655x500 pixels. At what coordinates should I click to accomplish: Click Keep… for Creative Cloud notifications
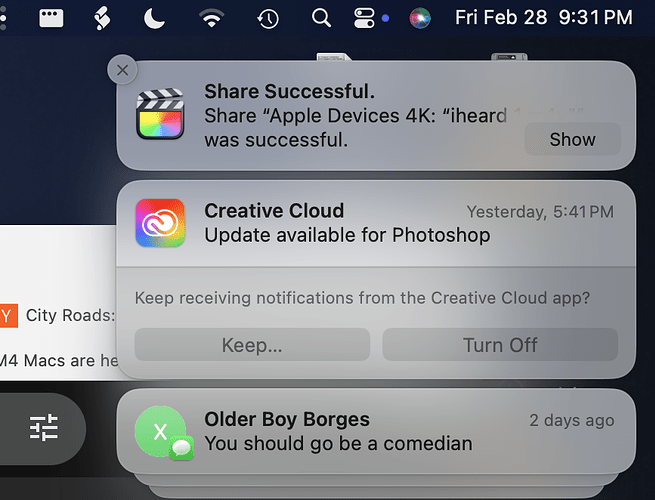point(252,345)
